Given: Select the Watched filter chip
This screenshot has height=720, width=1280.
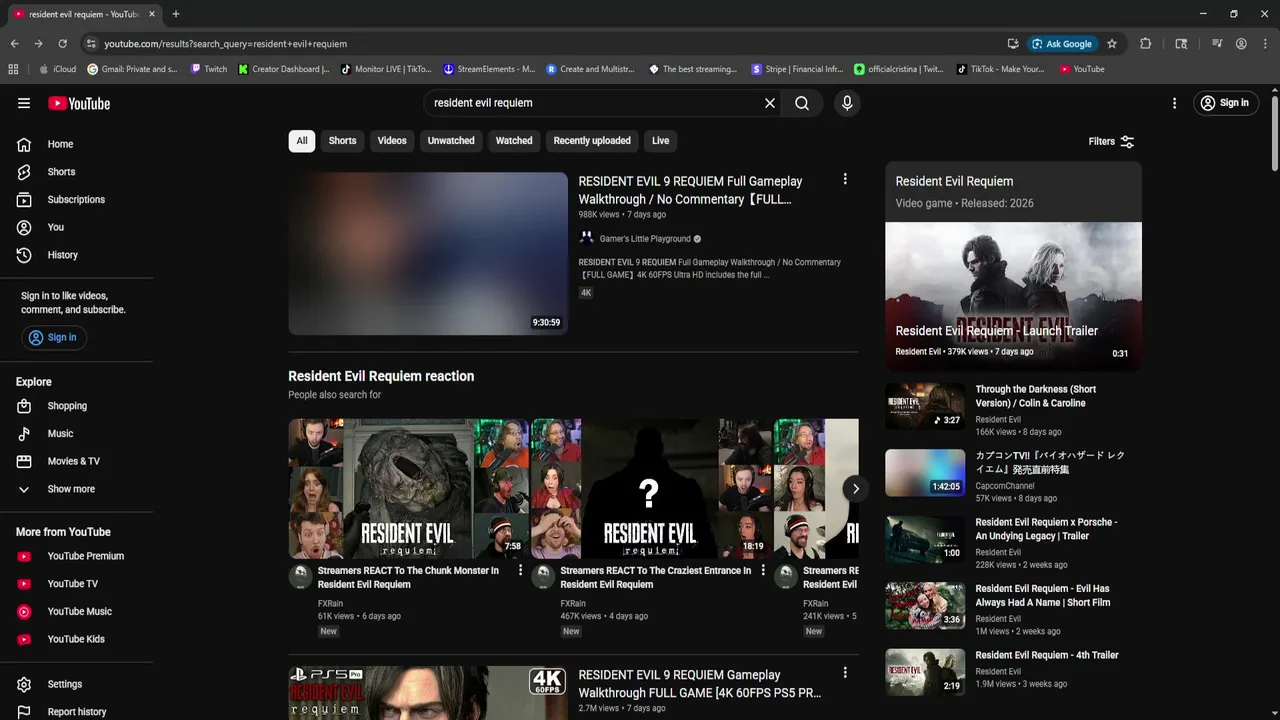Looking at the screenshot, I should pyautogui.click(x=514, y=141).
